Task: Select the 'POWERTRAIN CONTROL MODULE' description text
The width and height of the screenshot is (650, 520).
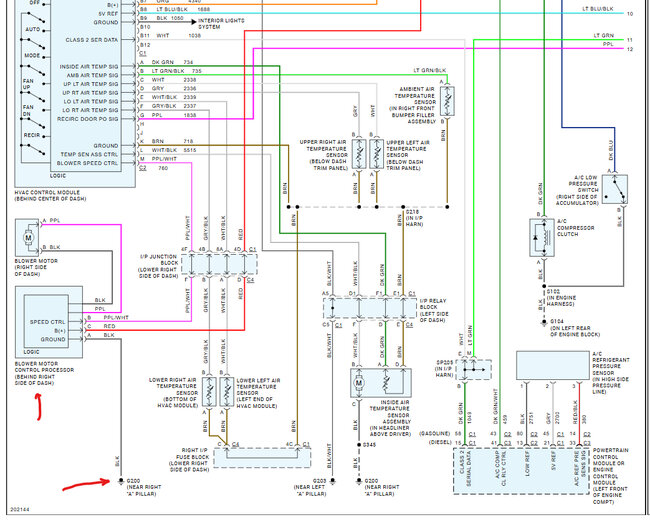Action: coord(611,476)
